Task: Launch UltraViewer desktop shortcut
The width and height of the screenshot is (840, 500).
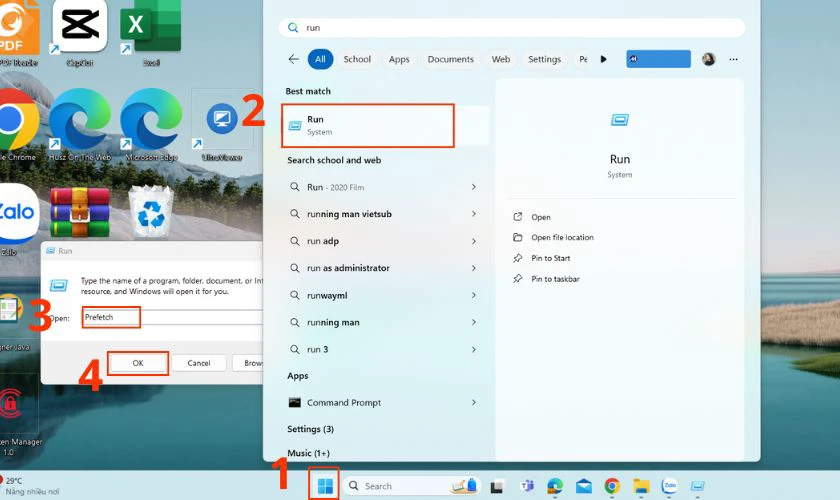Action: click(221, 122)
